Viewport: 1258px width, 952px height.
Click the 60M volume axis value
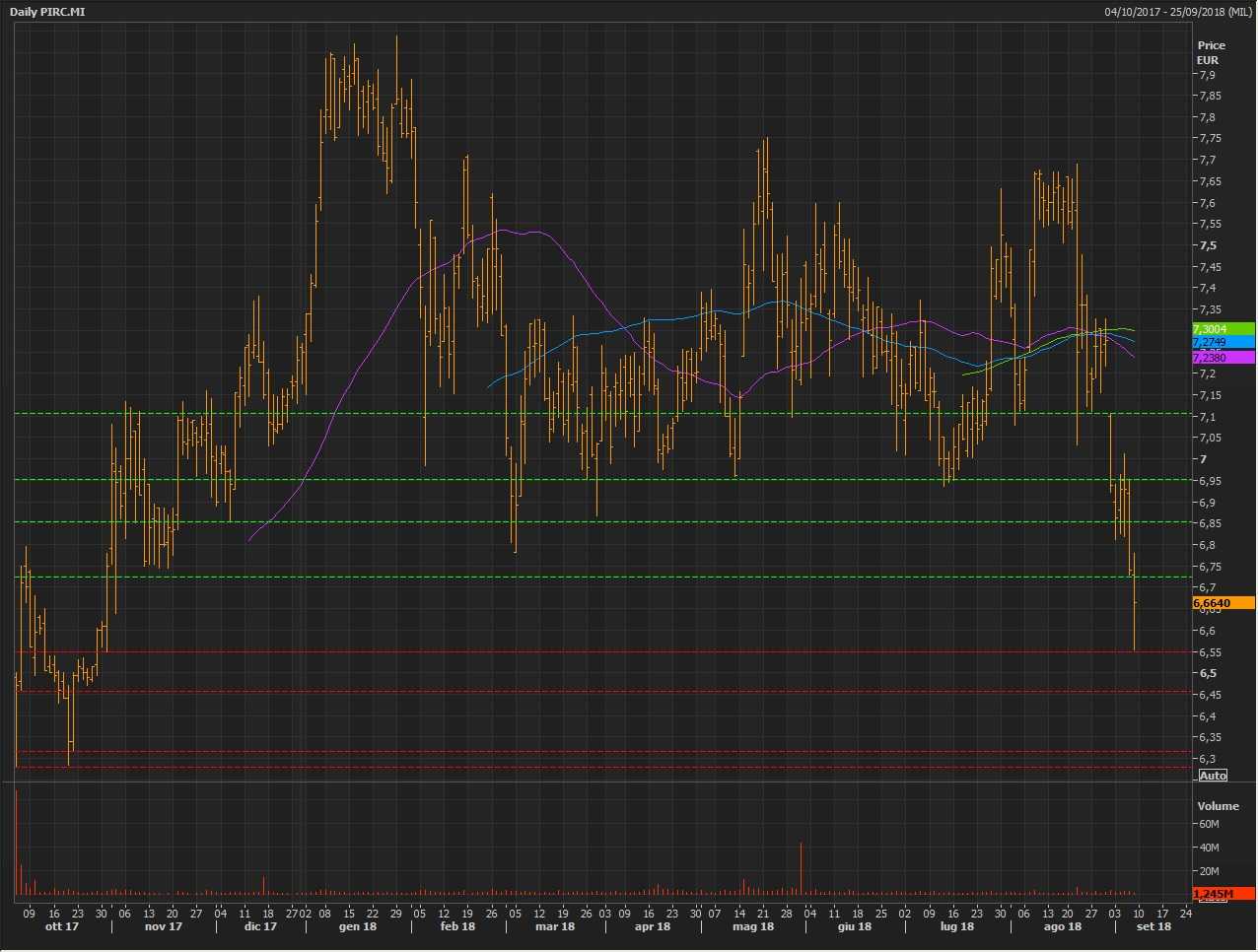(1209, 824)
